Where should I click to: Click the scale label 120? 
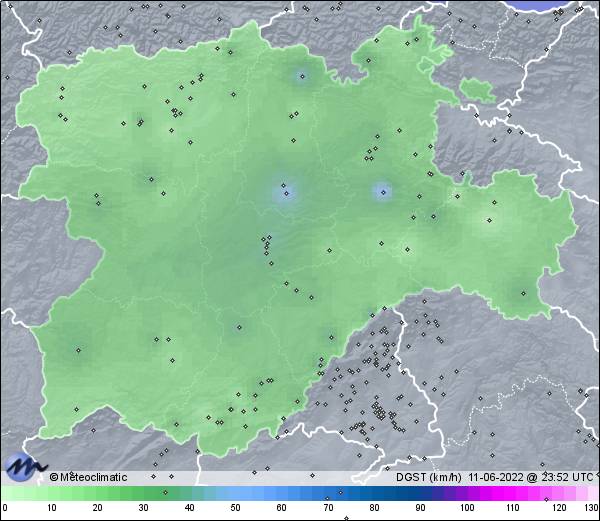pos(559,508)
